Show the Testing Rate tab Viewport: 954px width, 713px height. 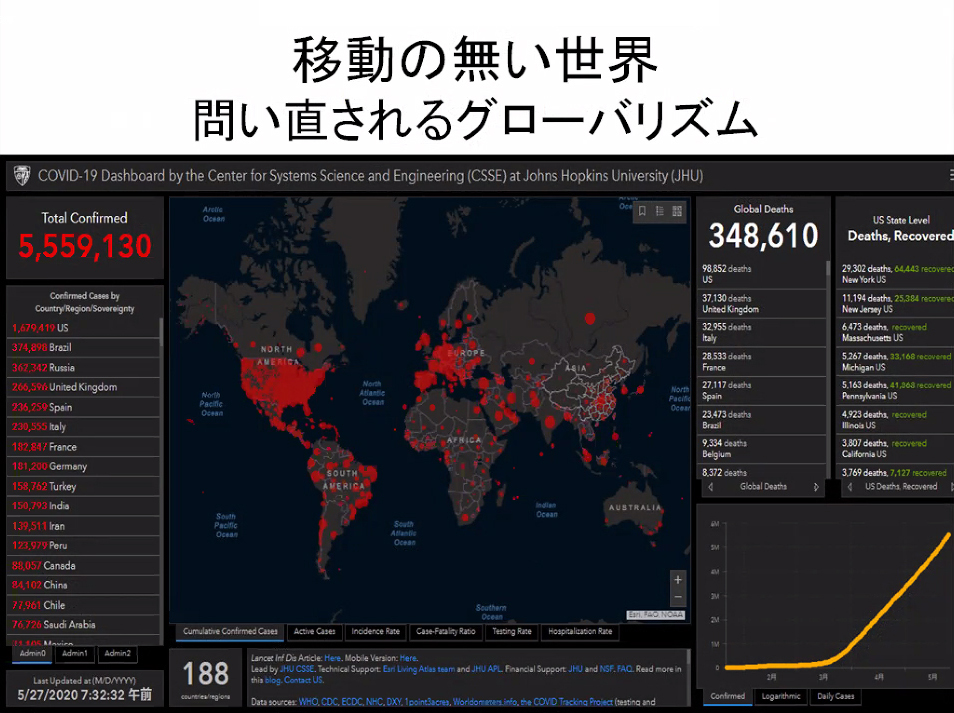click(x=512, y=631)
